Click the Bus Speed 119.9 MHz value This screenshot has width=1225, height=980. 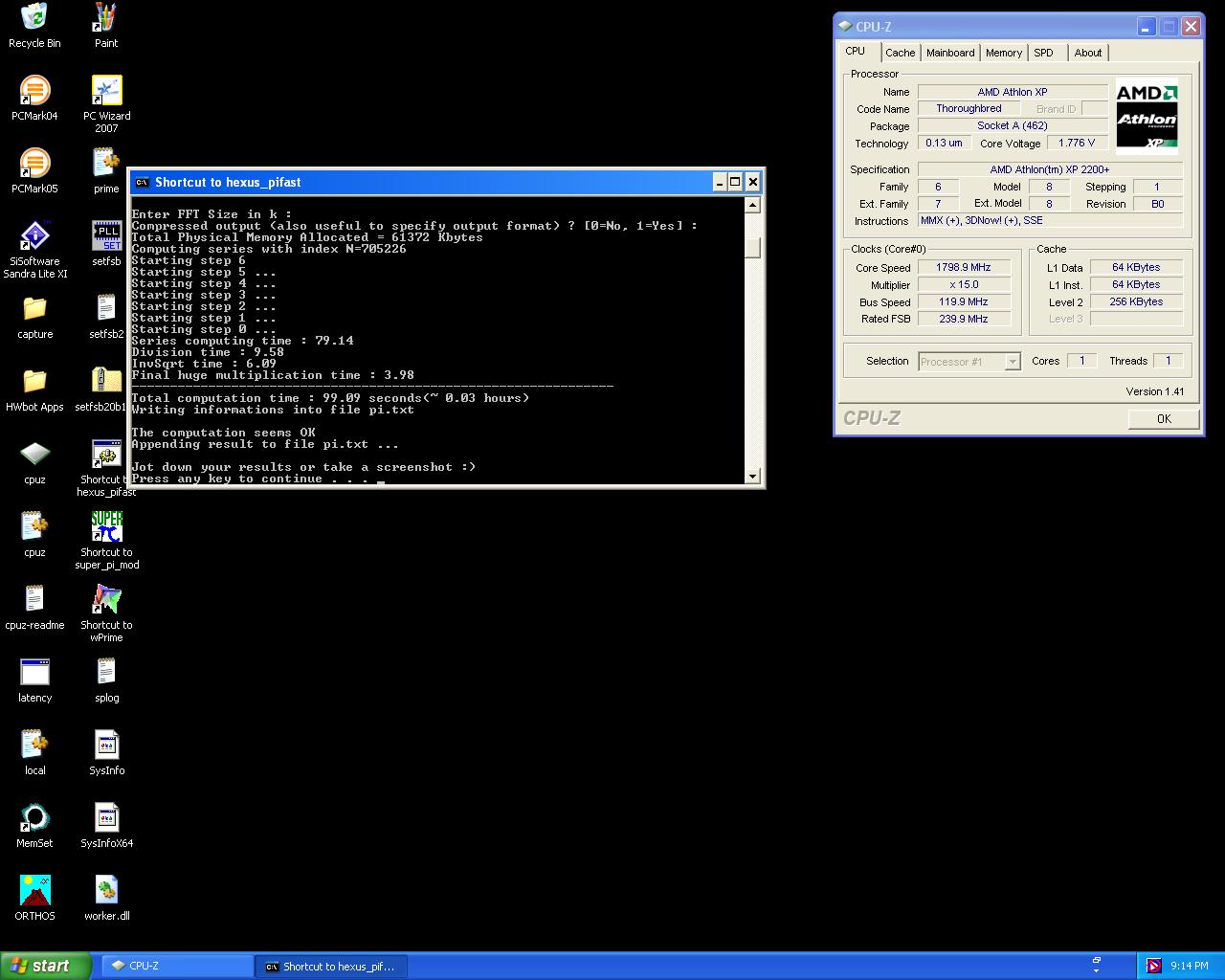(x=964, y=301)
